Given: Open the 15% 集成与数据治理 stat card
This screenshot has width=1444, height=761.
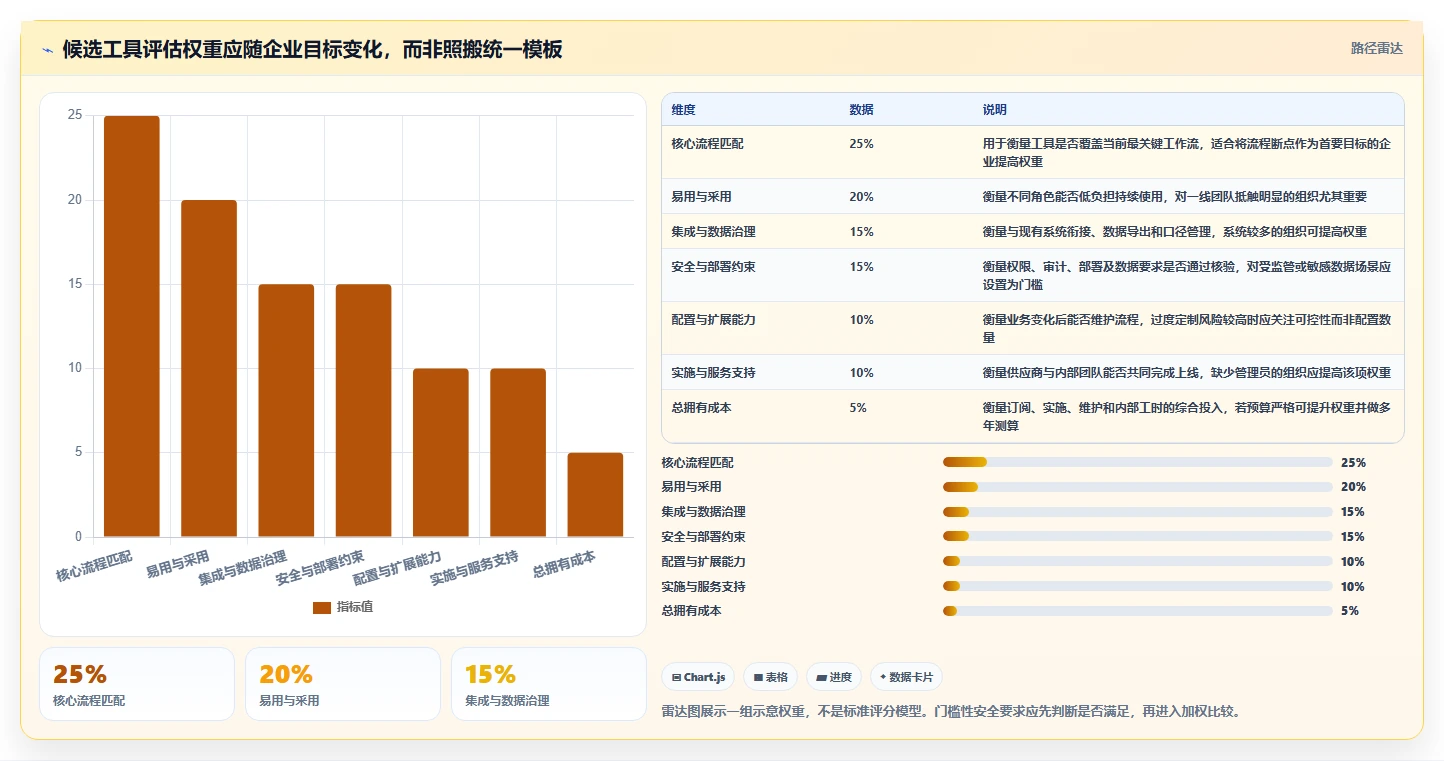Looking at the screenshot, I should point(549,684).
